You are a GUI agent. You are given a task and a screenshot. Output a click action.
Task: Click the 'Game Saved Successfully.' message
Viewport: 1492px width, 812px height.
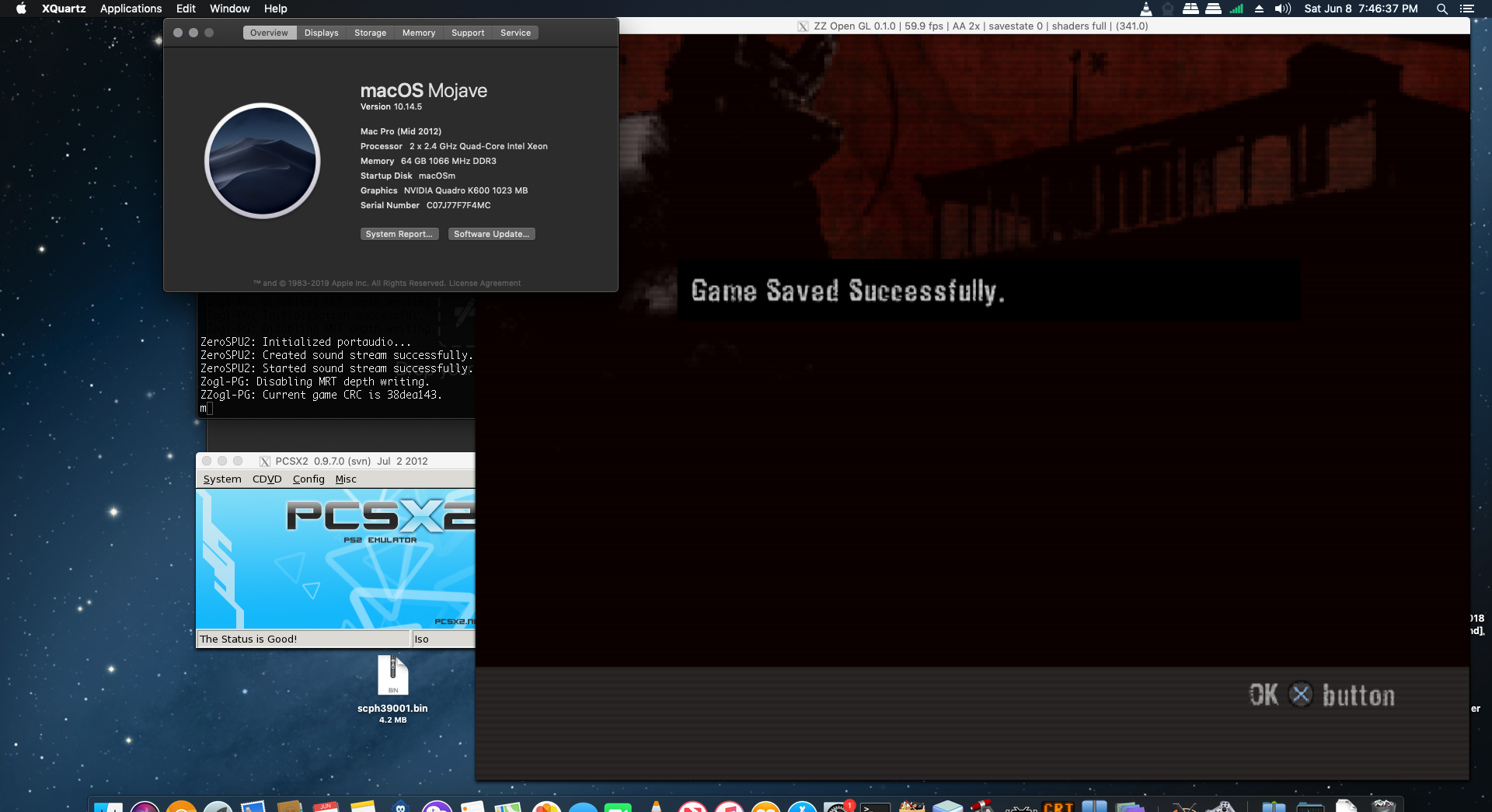point(848,291)
